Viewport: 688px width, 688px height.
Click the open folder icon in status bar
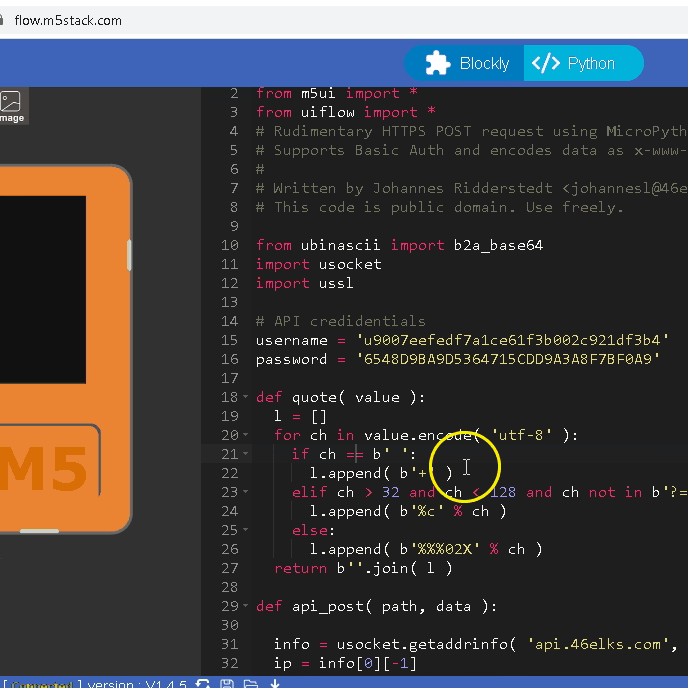251,684
